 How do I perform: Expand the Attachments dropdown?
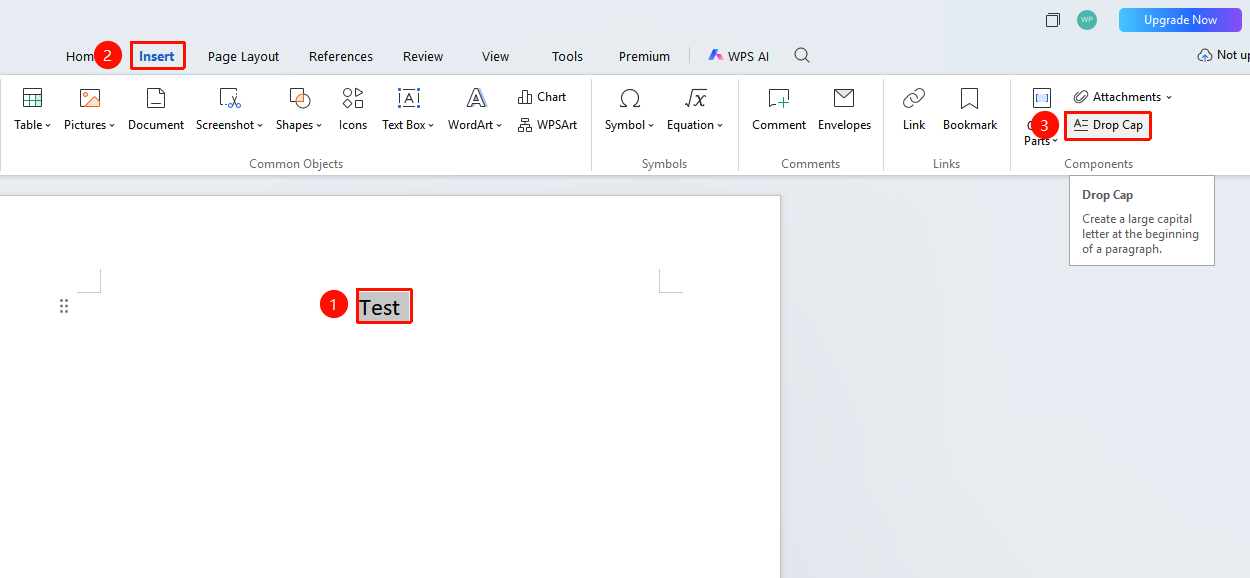[x=1123, y=97]
